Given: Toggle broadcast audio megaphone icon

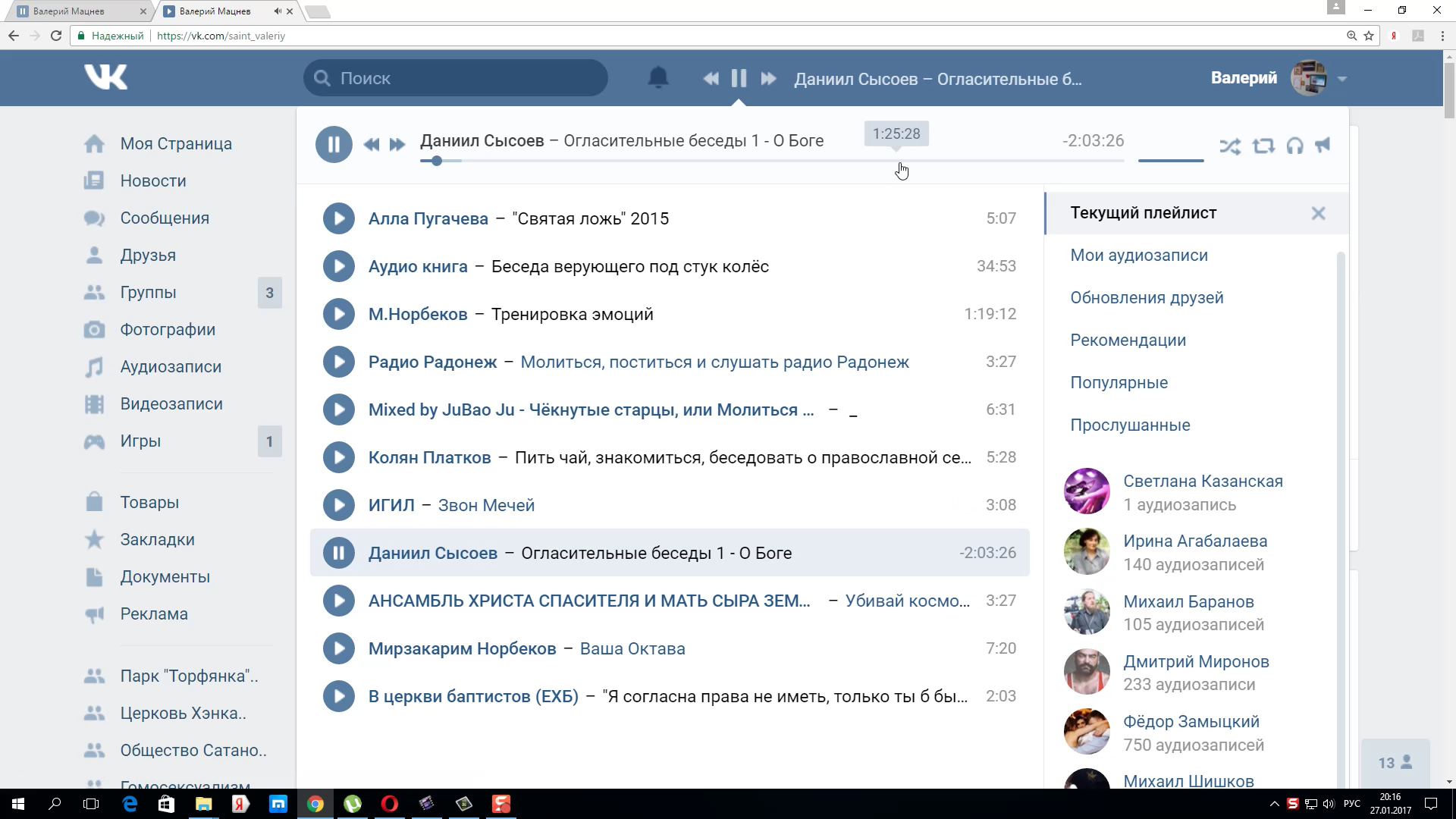Looking at the screenshot, I should pos(1323,145).
